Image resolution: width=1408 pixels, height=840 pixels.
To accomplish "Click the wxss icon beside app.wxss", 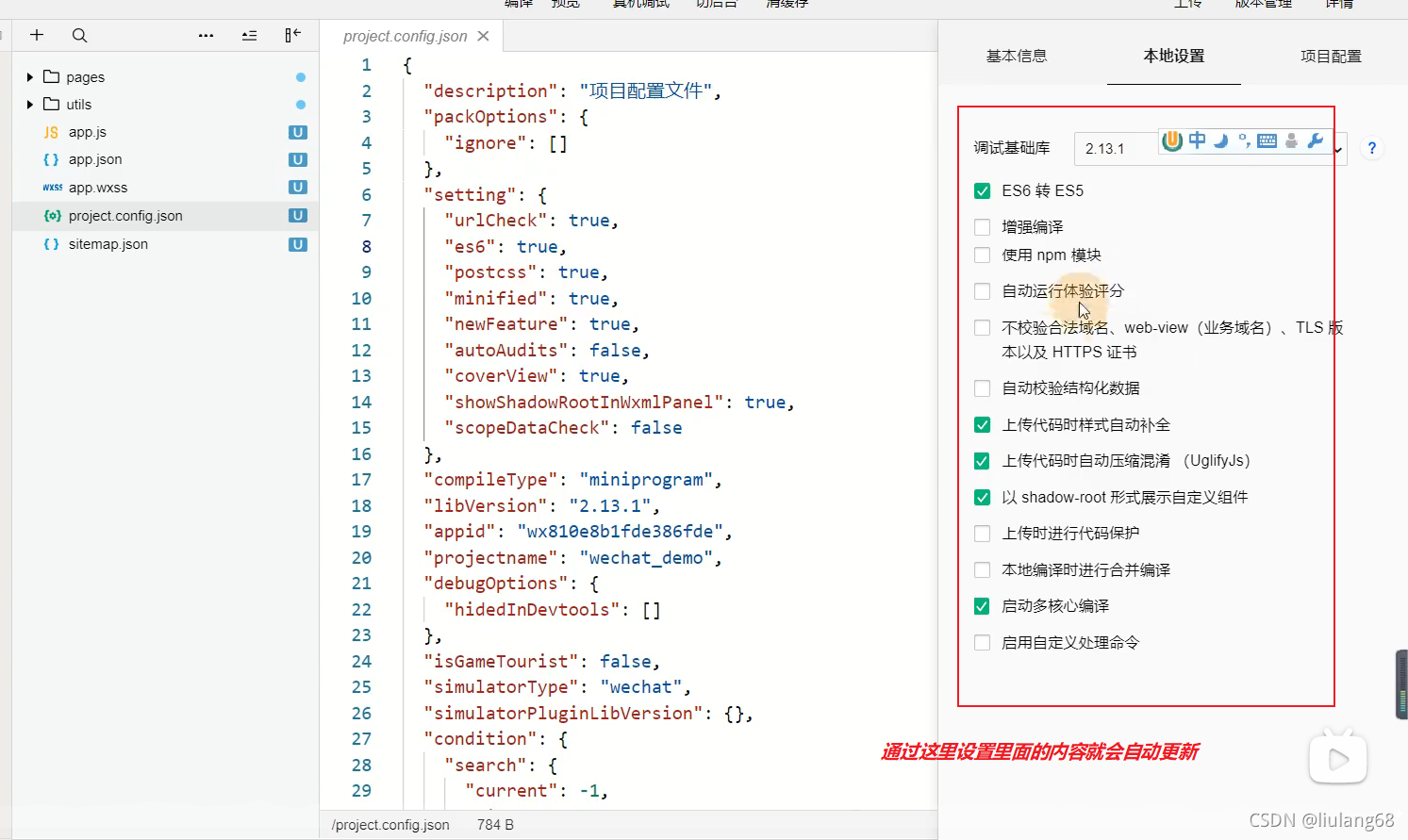I will pos(52,188).
